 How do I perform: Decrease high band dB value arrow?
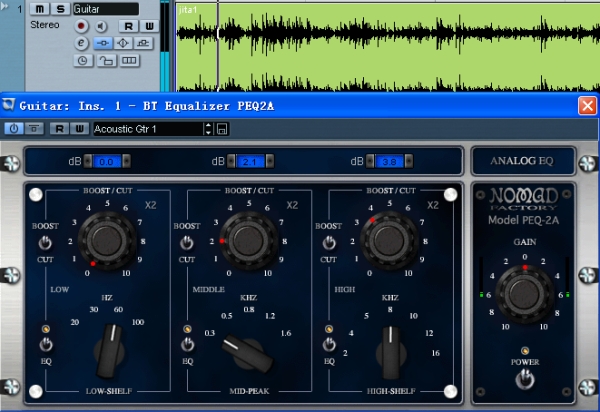pyautogui.click(x=370, y=161)
